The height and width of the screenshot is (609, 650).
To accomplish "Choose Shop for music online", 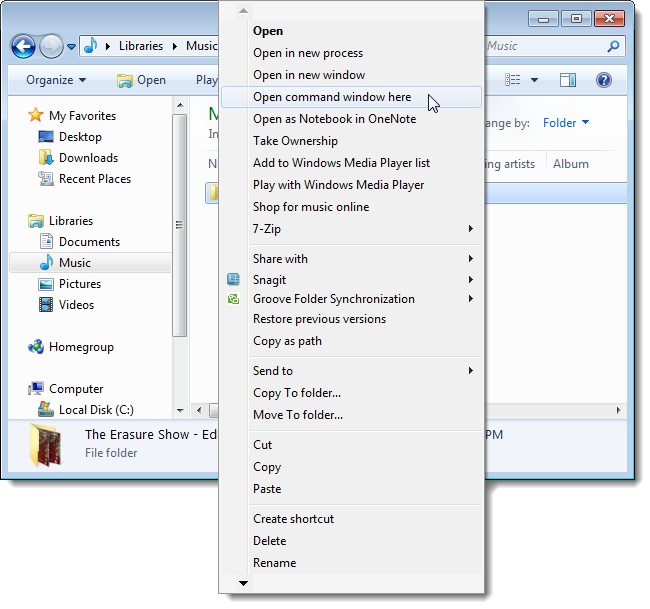I will [352, 207].
